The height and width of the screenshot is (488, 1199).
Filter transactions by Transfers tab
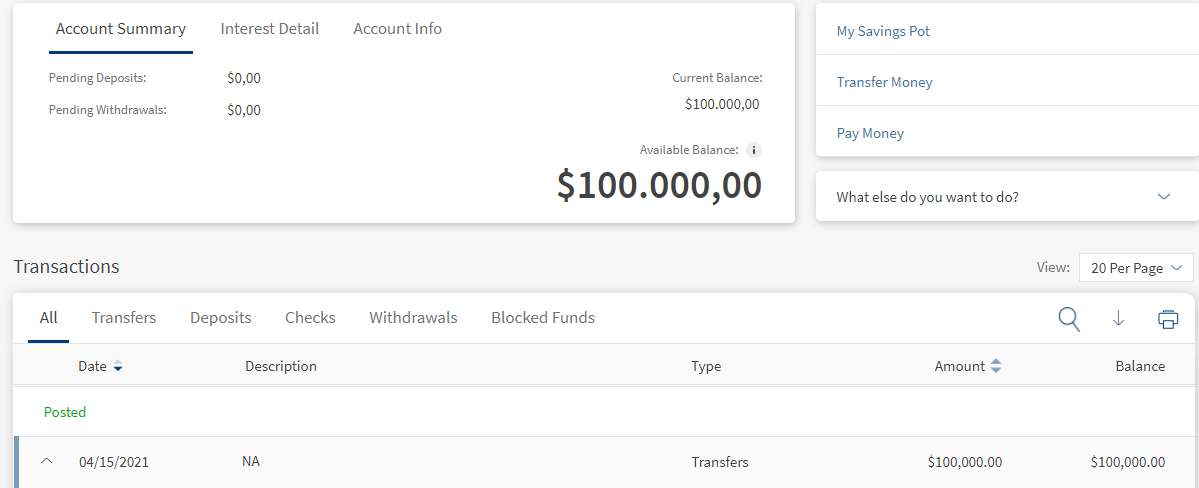pyautogui.click(x=124, y=318)
